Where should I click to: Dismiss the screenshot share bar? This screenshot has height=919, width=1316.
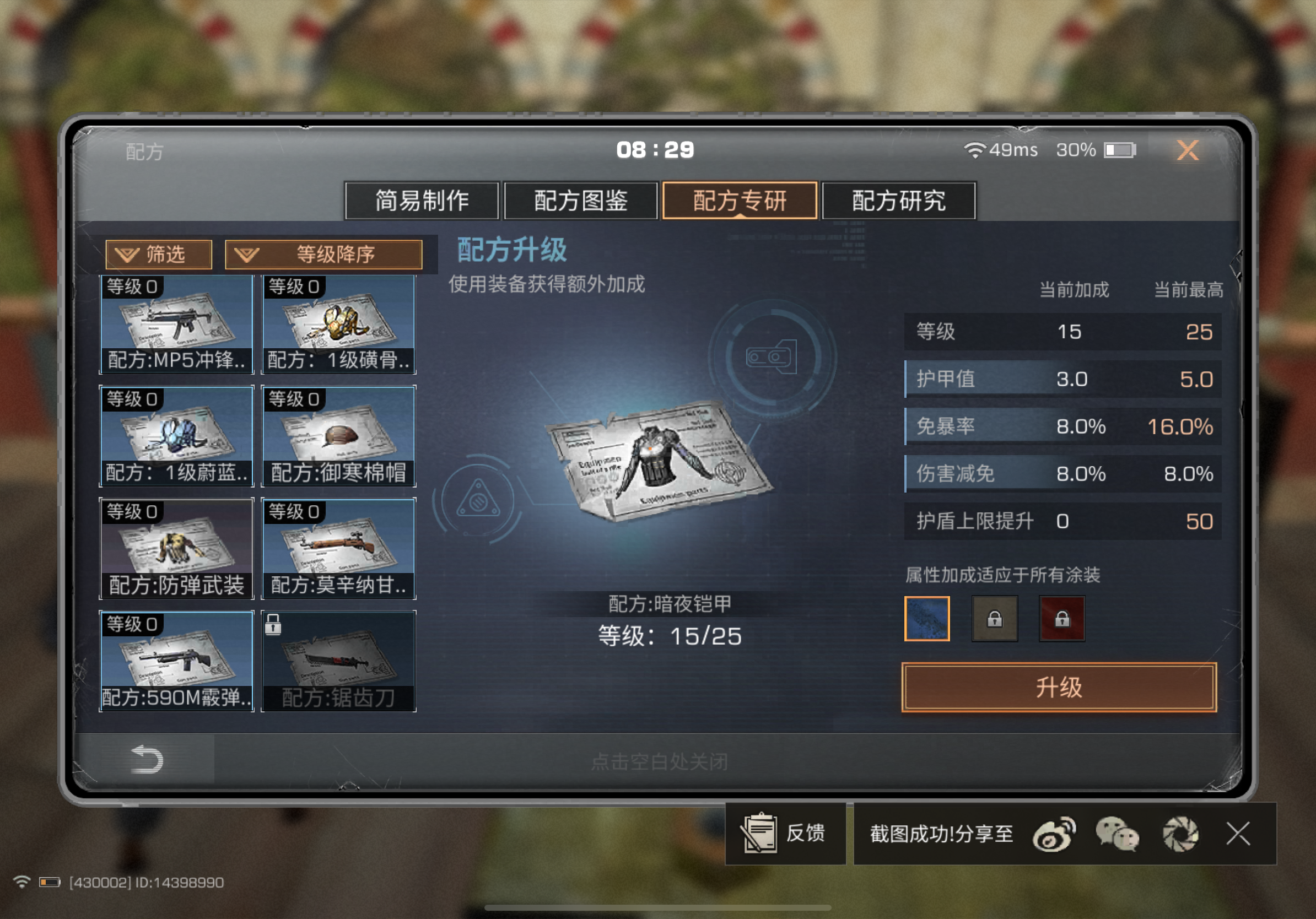[x=1238, y=834]
